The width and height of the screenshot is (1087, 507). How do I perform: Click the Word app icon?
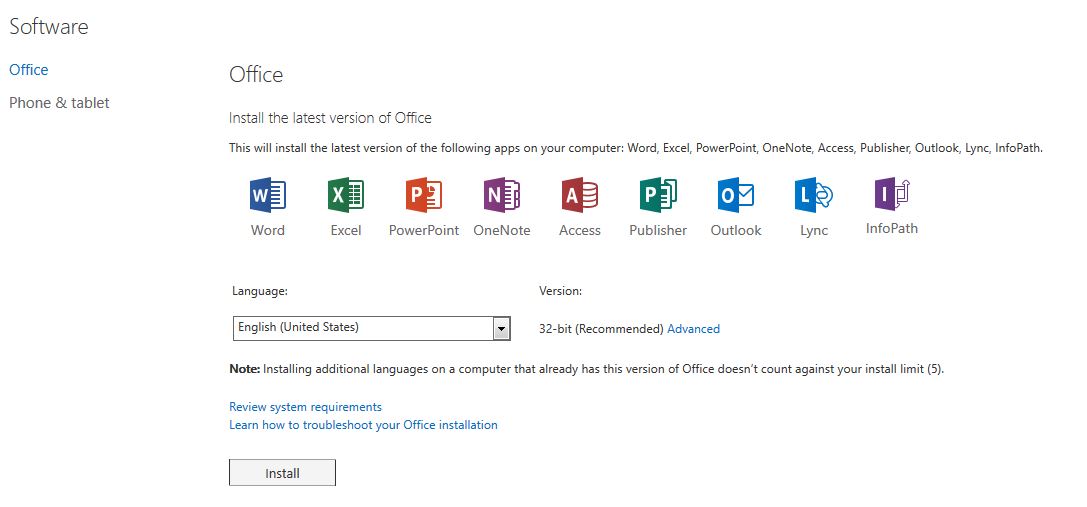tap(267, 195)
